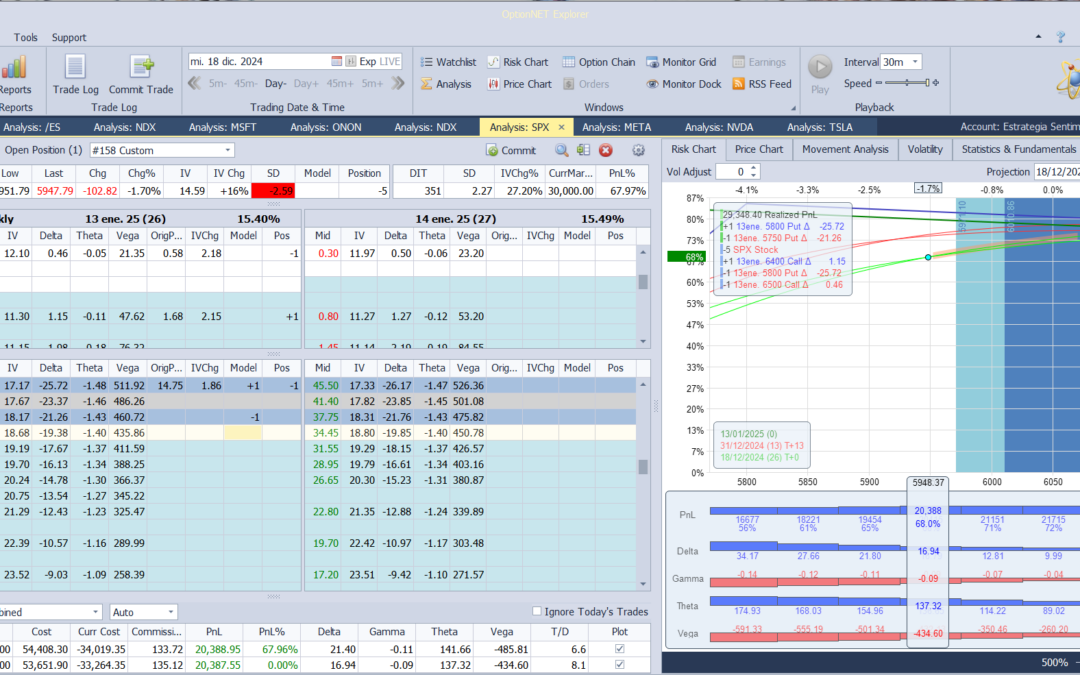Open the Analysis window from ribbon
The image size is (1080, 675).
[x=446, y=84]
